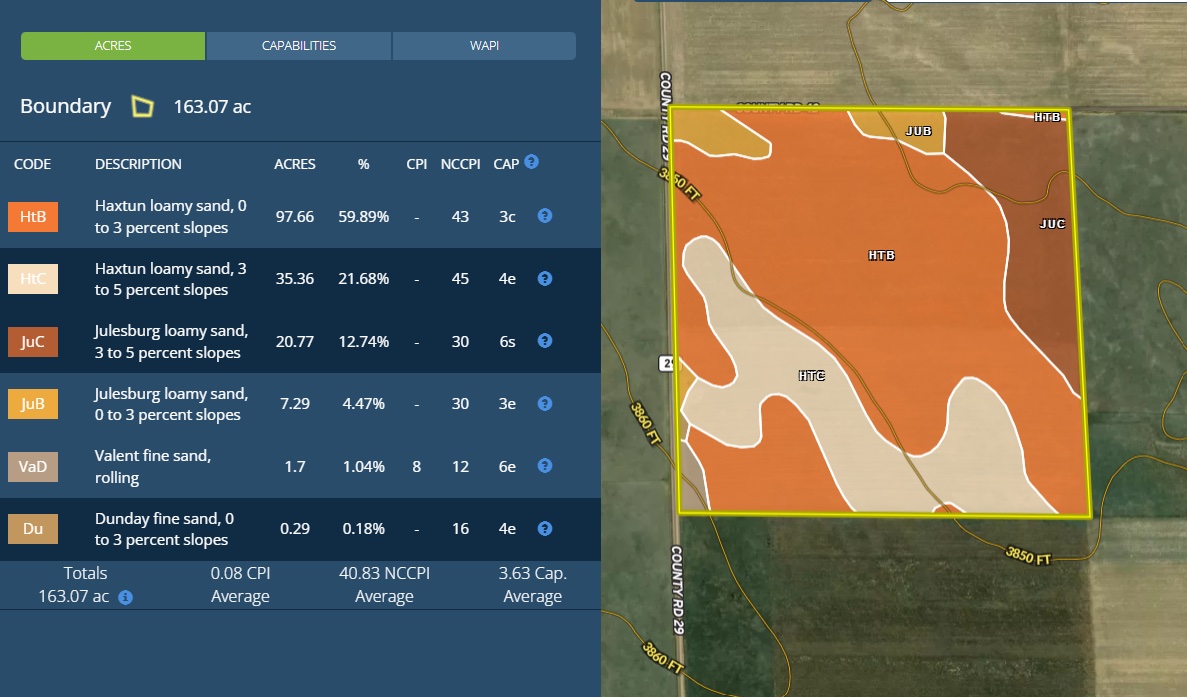This screenshot has width=1187, height=697.
Task: Click the HTB label on the map
Action: click(x=881, y=256)
